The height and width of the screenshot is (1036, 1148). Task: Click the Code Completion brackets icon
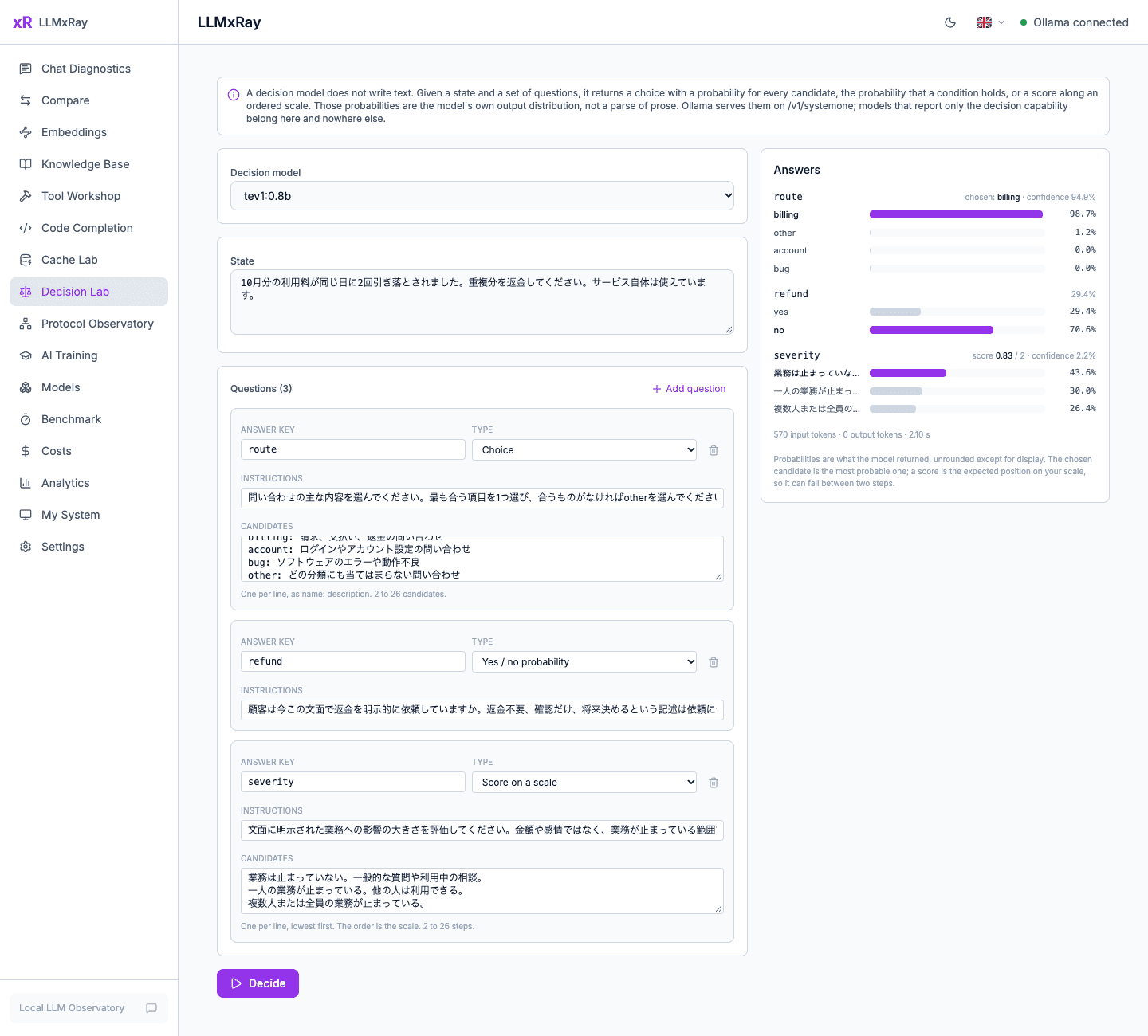26,228
